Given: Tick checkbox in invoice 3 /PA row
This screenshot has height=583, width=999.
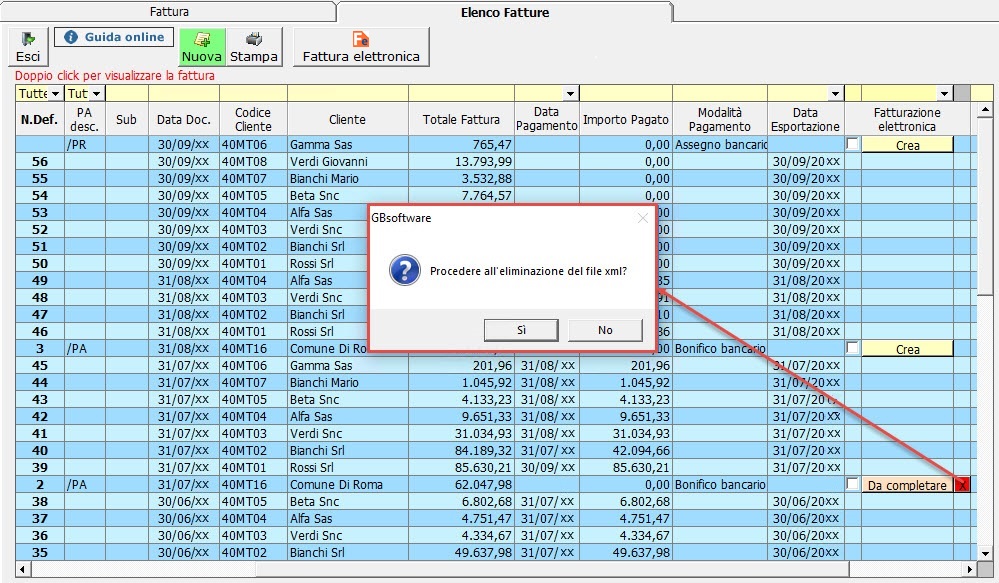Looking at the screenshot, I should coord(852,347).
